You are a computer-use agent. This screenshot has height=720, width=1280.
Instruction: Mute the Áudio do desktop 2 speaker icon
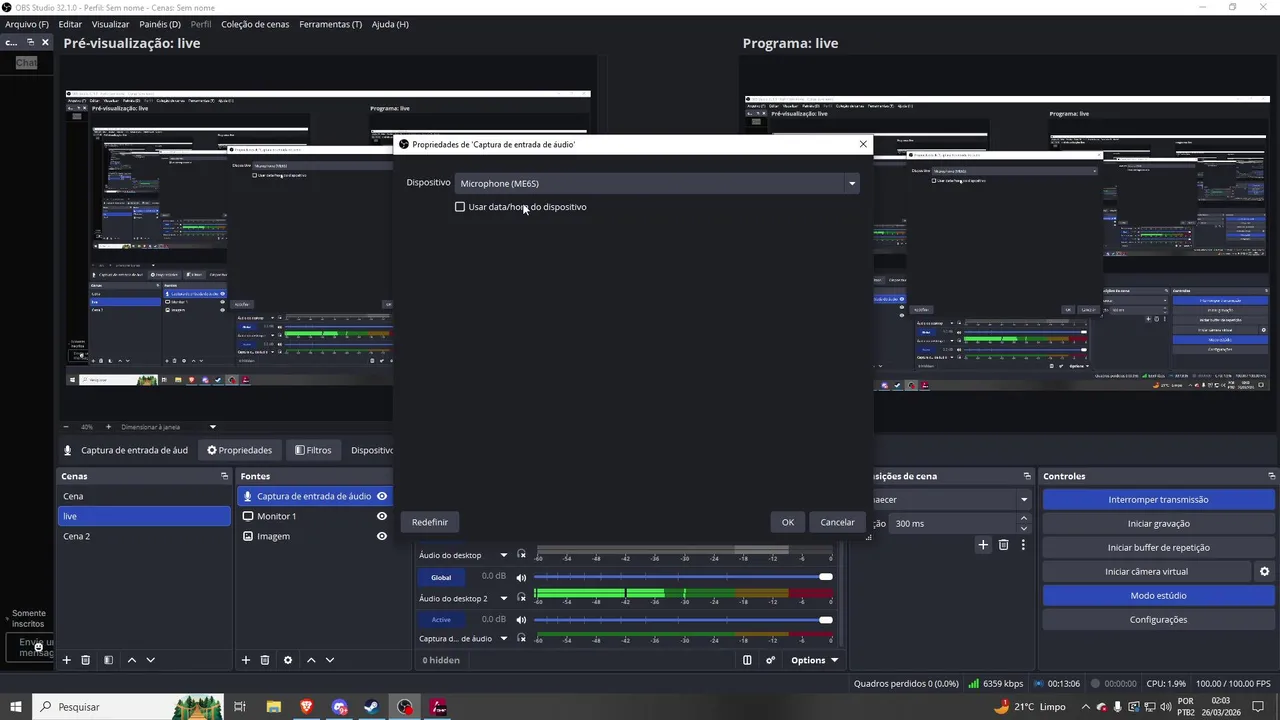tap(521, 620)
